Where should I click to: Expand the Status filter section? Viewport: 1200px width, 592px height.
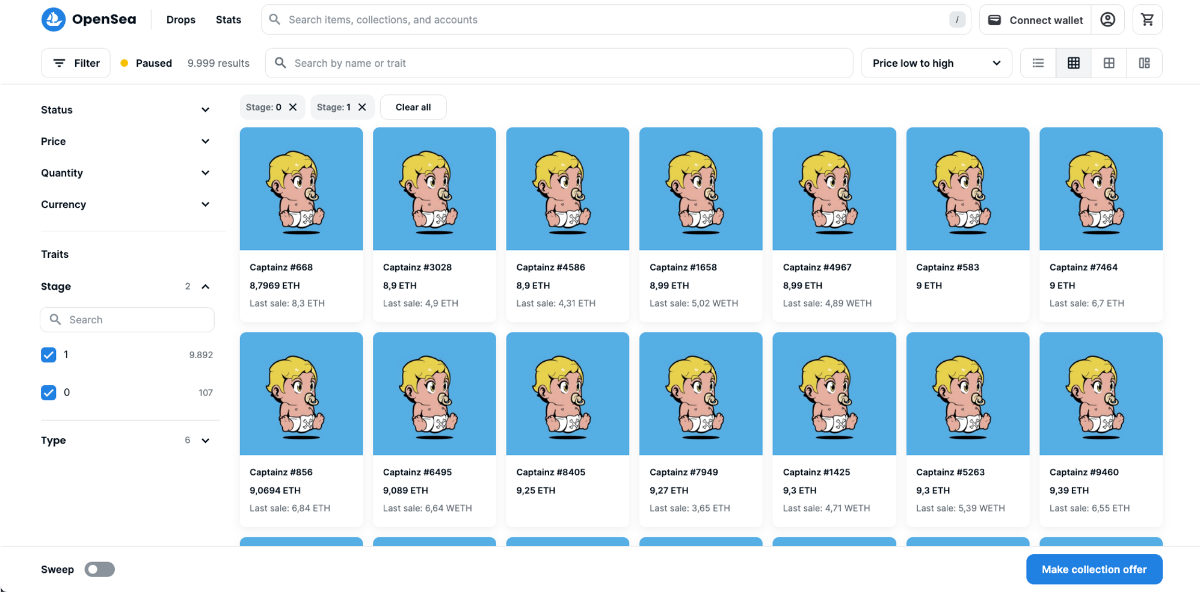127,110
